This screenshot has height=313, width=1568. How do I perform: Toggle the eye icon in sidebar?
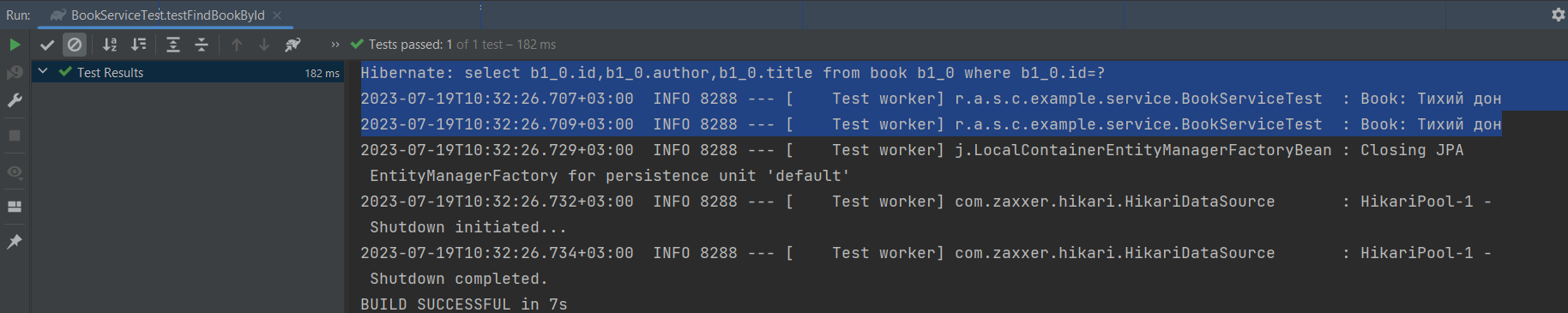point(15,172)
